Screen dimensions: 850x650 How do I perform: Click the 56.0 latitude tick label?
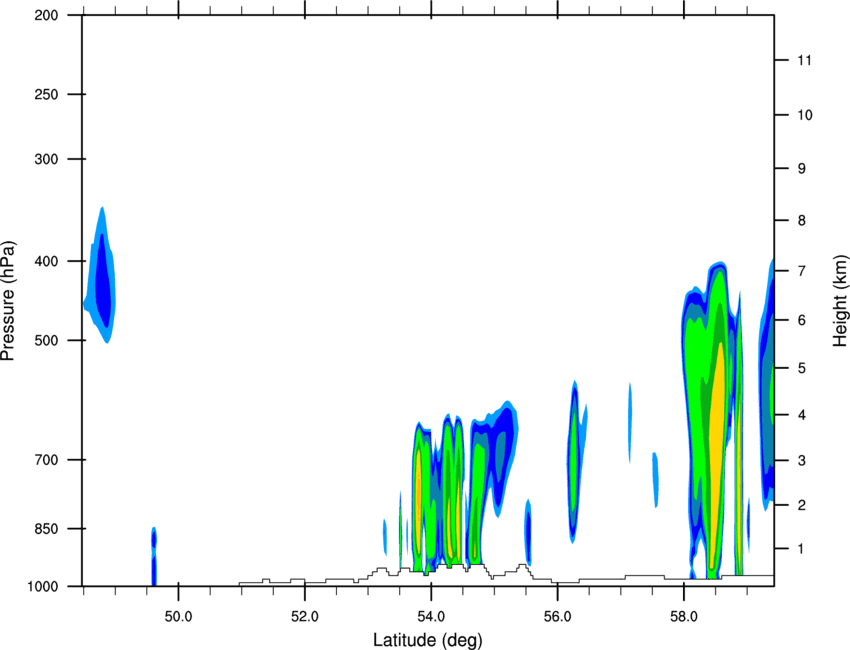pyautogui.click(x=558, y=617)
